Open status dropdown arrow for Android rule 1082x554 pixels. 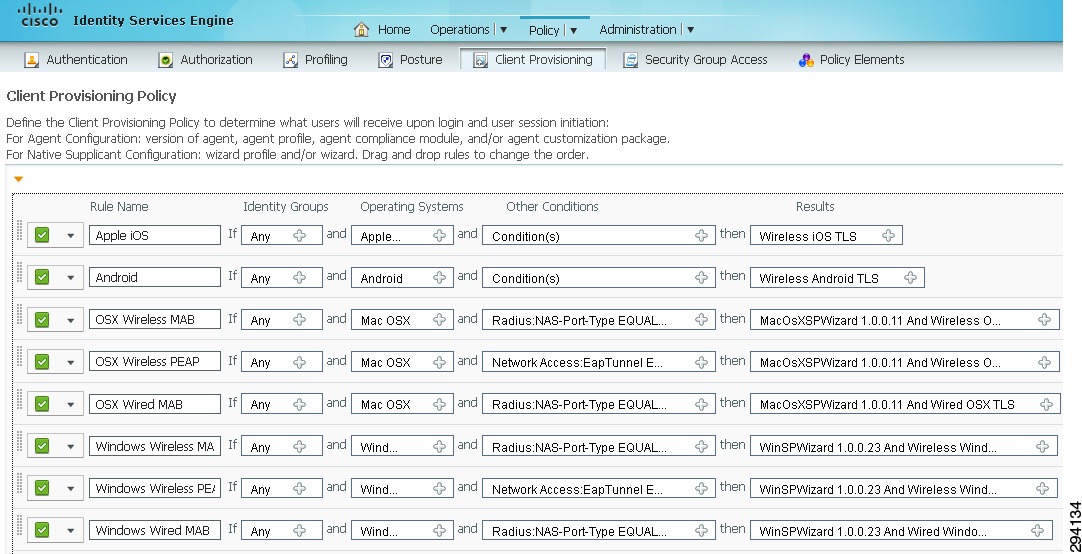[70, 278]
